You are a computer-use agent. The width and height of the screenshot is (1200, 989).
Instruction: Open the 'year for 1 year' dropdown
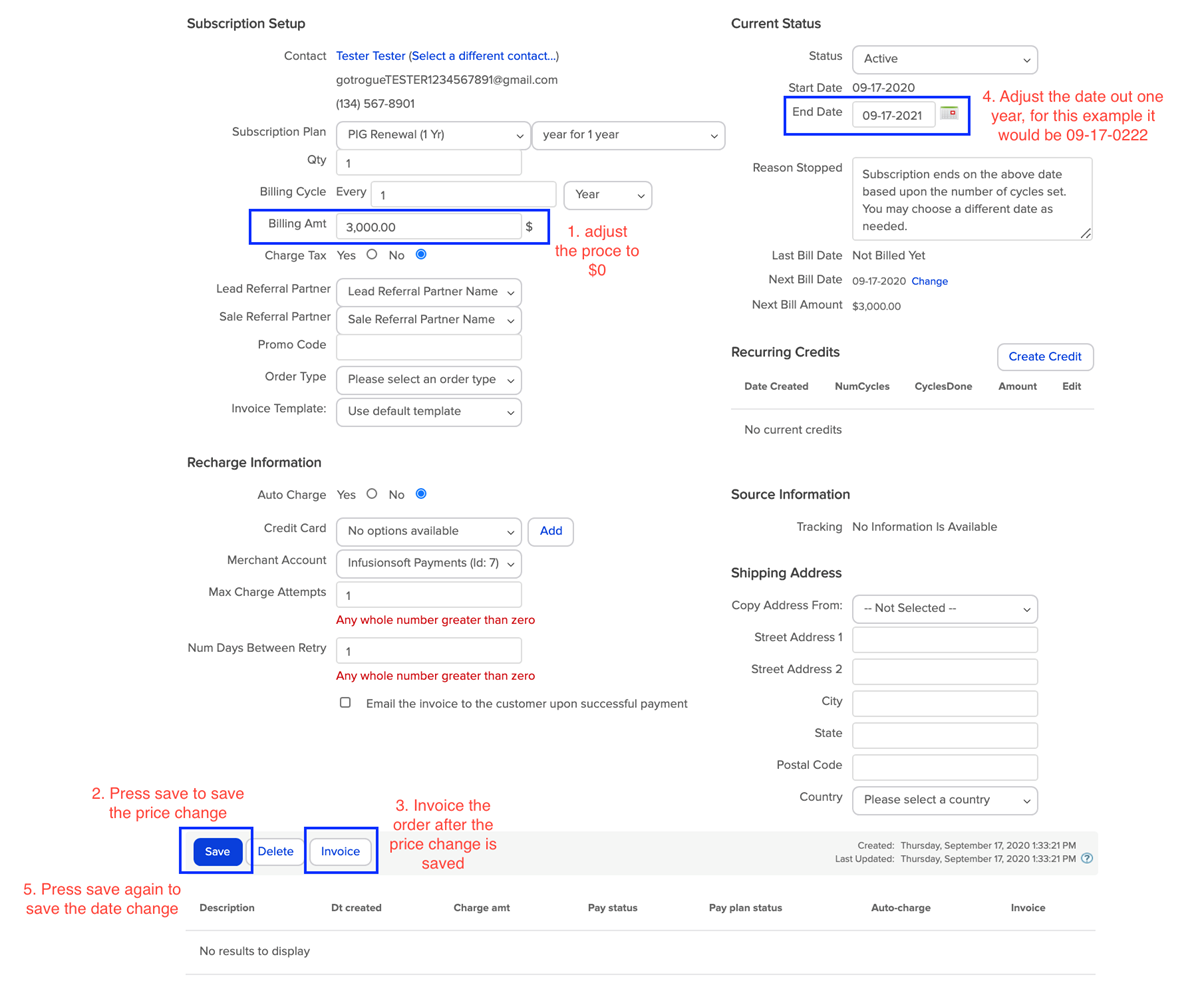tap(628, 135)
